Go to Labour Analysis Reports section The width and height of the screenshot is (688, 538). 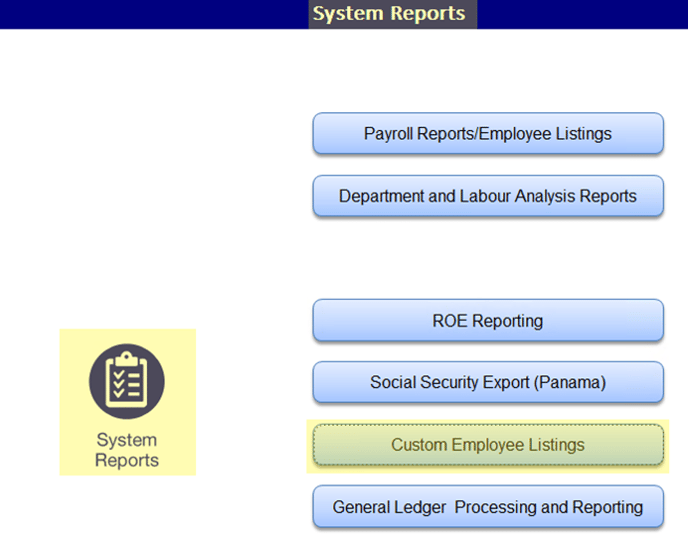click(488, 196)
